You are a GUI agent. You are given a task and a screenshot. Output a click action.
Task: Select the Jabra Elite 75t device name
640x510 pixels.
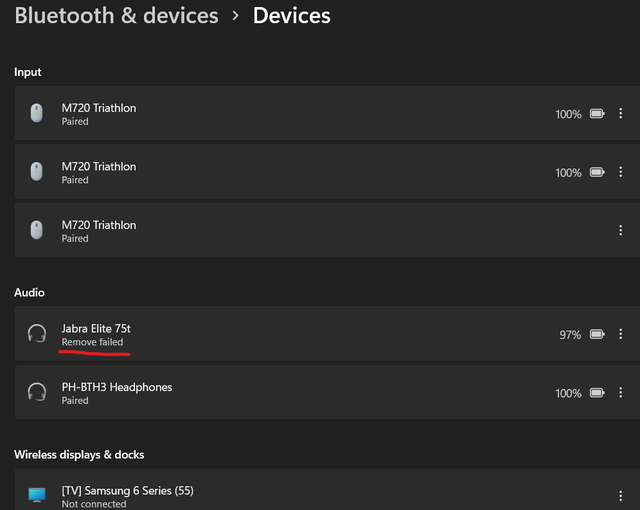coord(96,328)
